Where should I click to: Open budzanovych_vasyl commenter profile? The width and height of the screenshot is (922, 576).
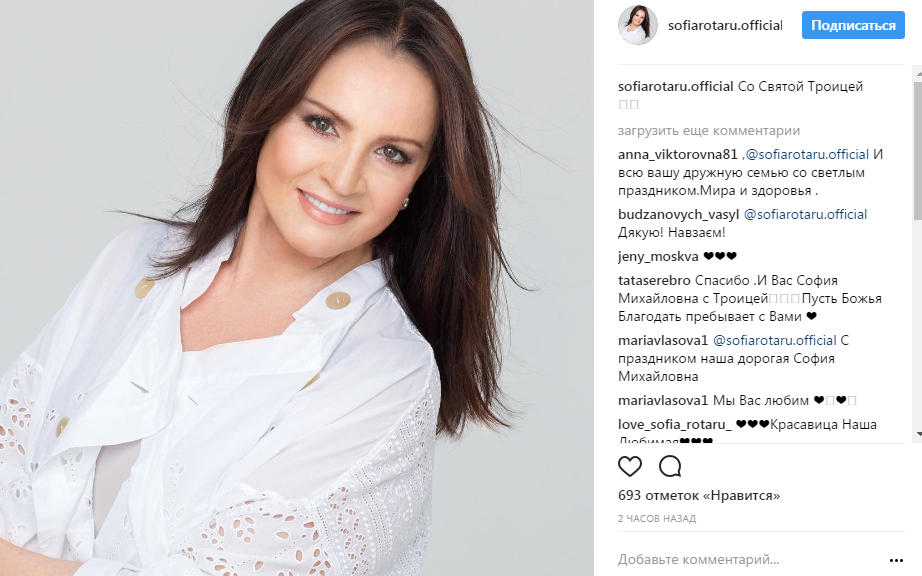tap(679, 215)
